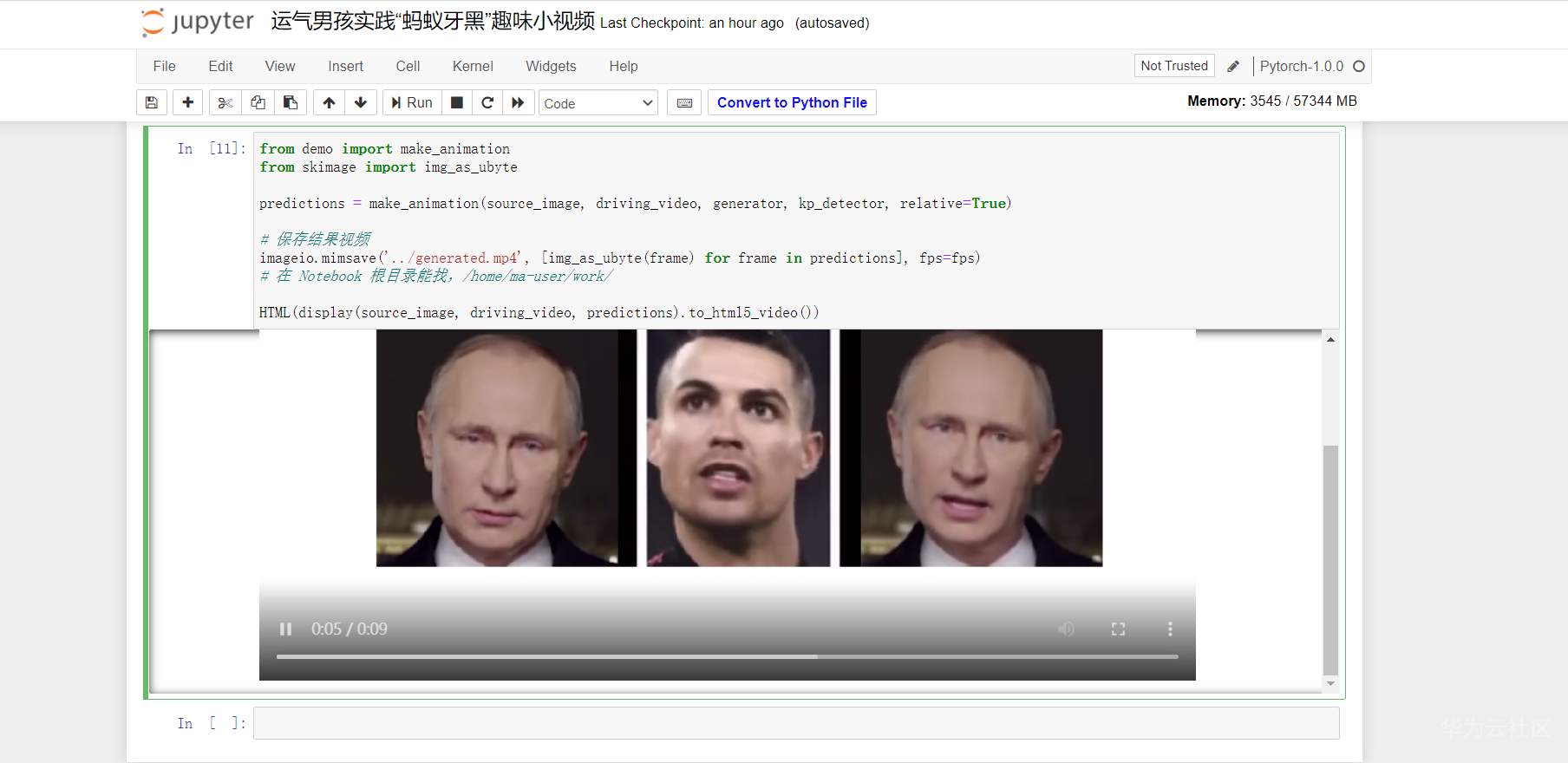
Task: Click the Last Checkpoint text
Action: click(692, 23)
